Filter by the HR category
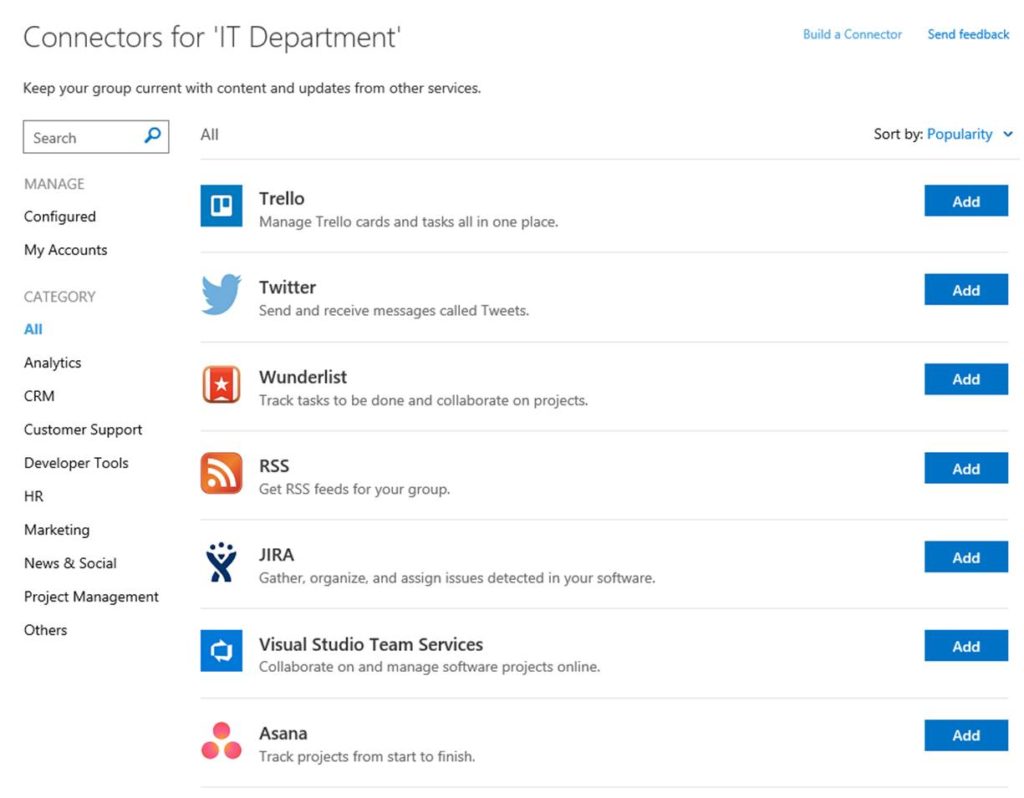The width and height of the screenshot is (1024, 798). [34, 496]
